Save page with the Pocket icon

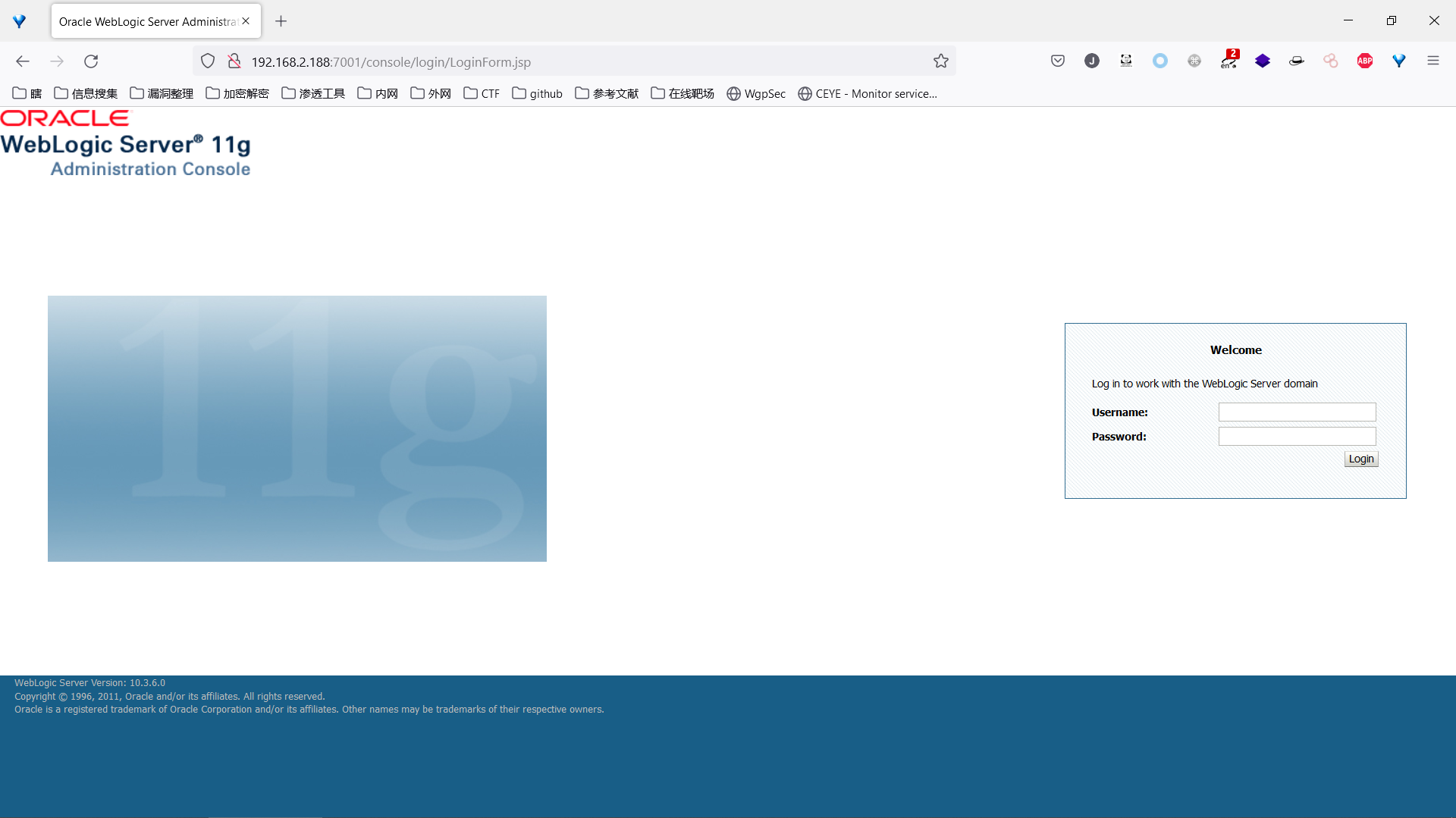point(1058,61)
